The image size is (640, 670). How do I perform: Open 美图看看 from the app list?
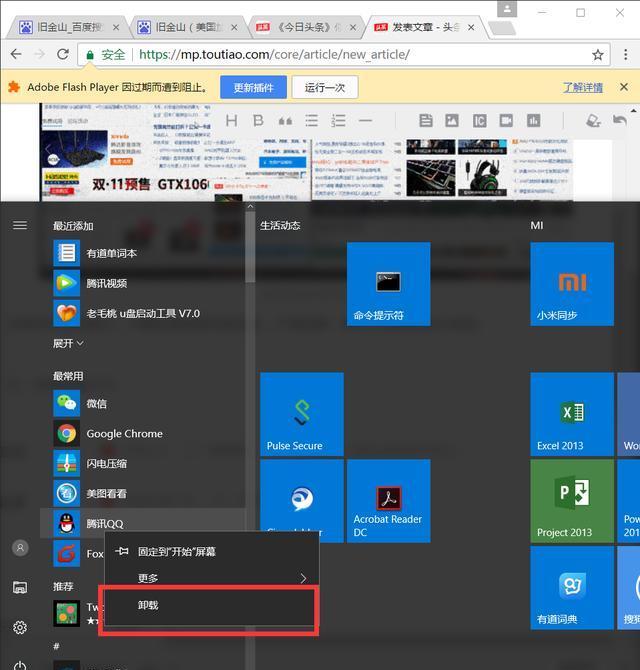point(143,494)
